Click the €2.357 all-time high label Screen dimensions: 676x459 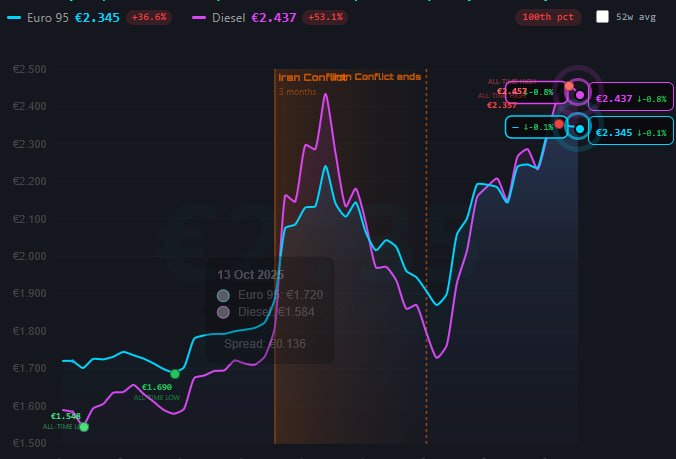coord(501,105)
